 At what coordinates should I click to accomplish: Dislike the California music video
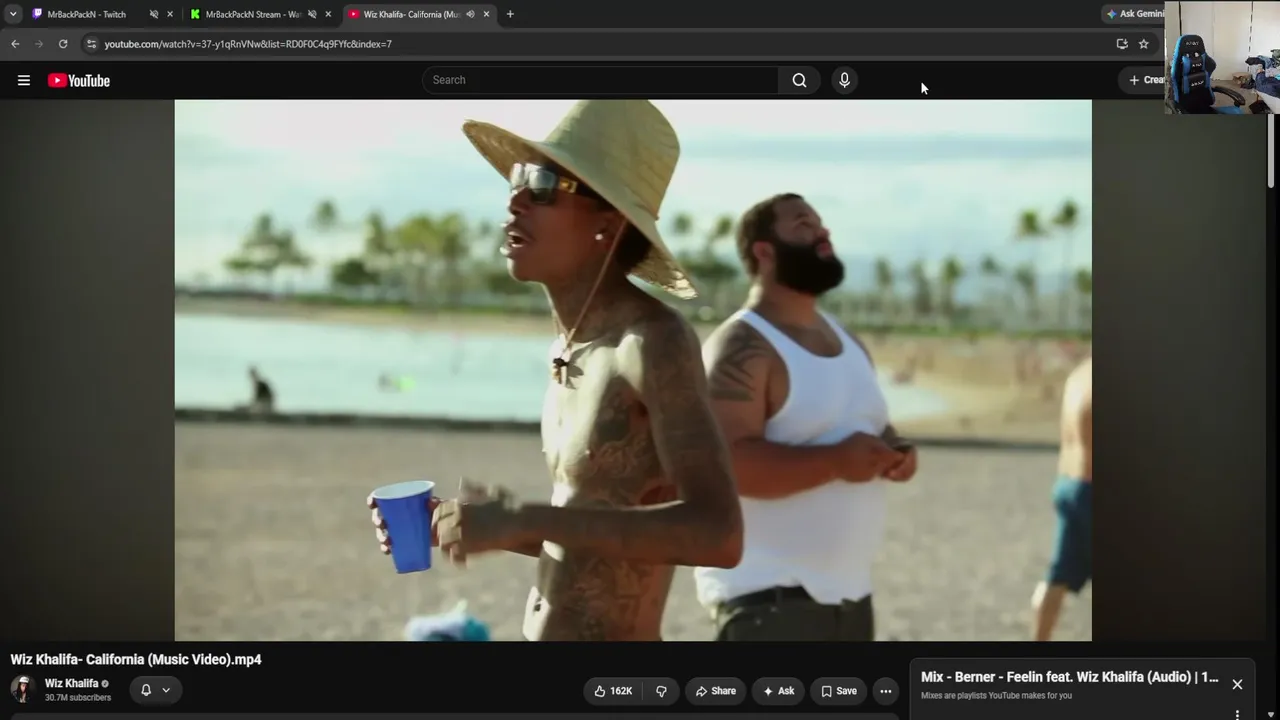pyautogui.click(x=661, y=691)
